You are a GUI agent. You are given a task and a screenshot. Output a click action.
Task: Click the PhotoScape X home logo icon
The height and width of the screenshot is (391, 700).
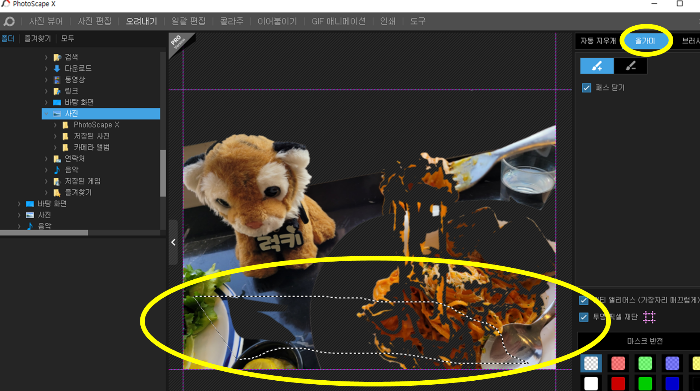9,21
